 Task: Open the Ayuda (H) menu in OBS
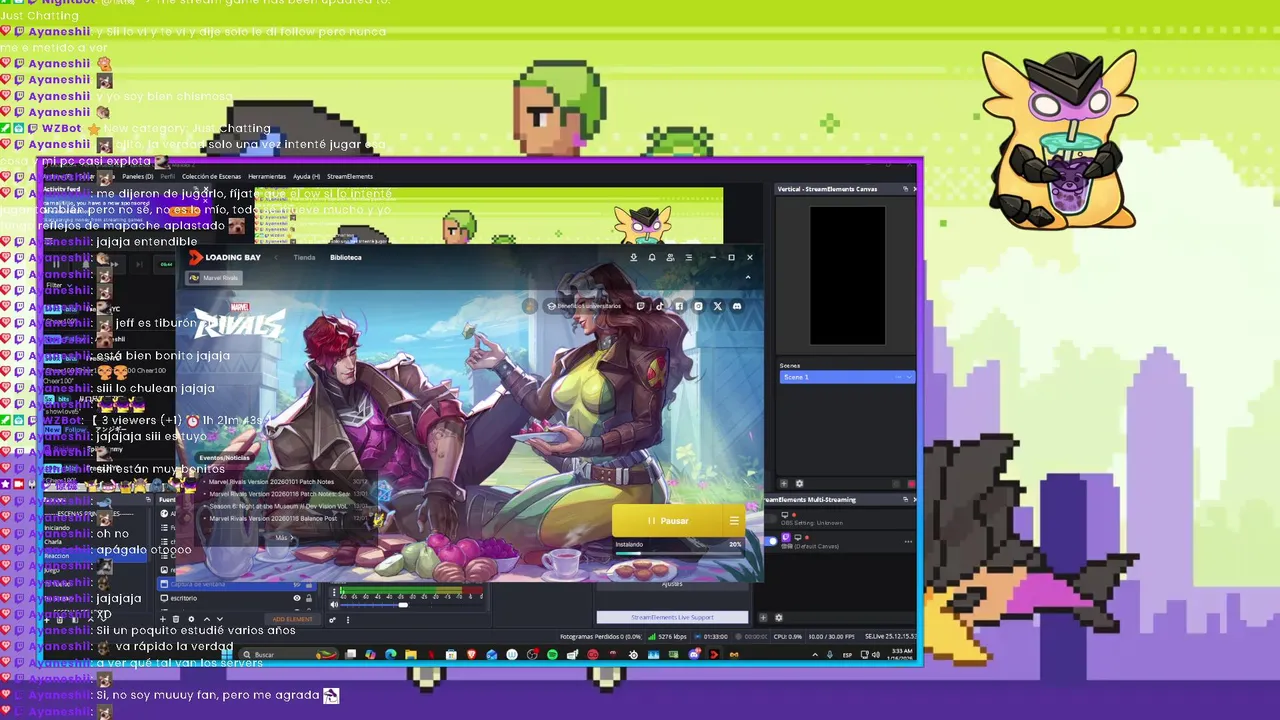click(x=306, y=176)
